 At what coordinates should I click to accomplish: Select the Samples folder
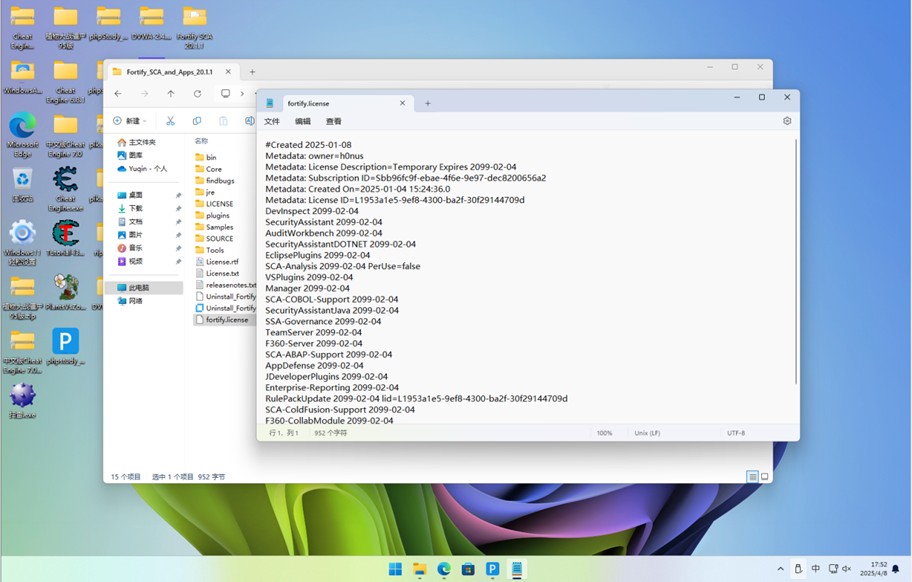(x=219, y=227)
